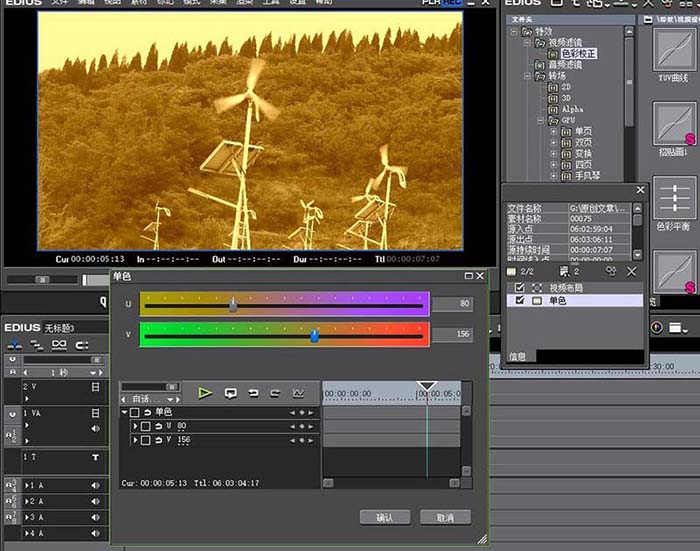
Task: Collapse the 单色 keyframe group triangle
Action: (125, 412)
